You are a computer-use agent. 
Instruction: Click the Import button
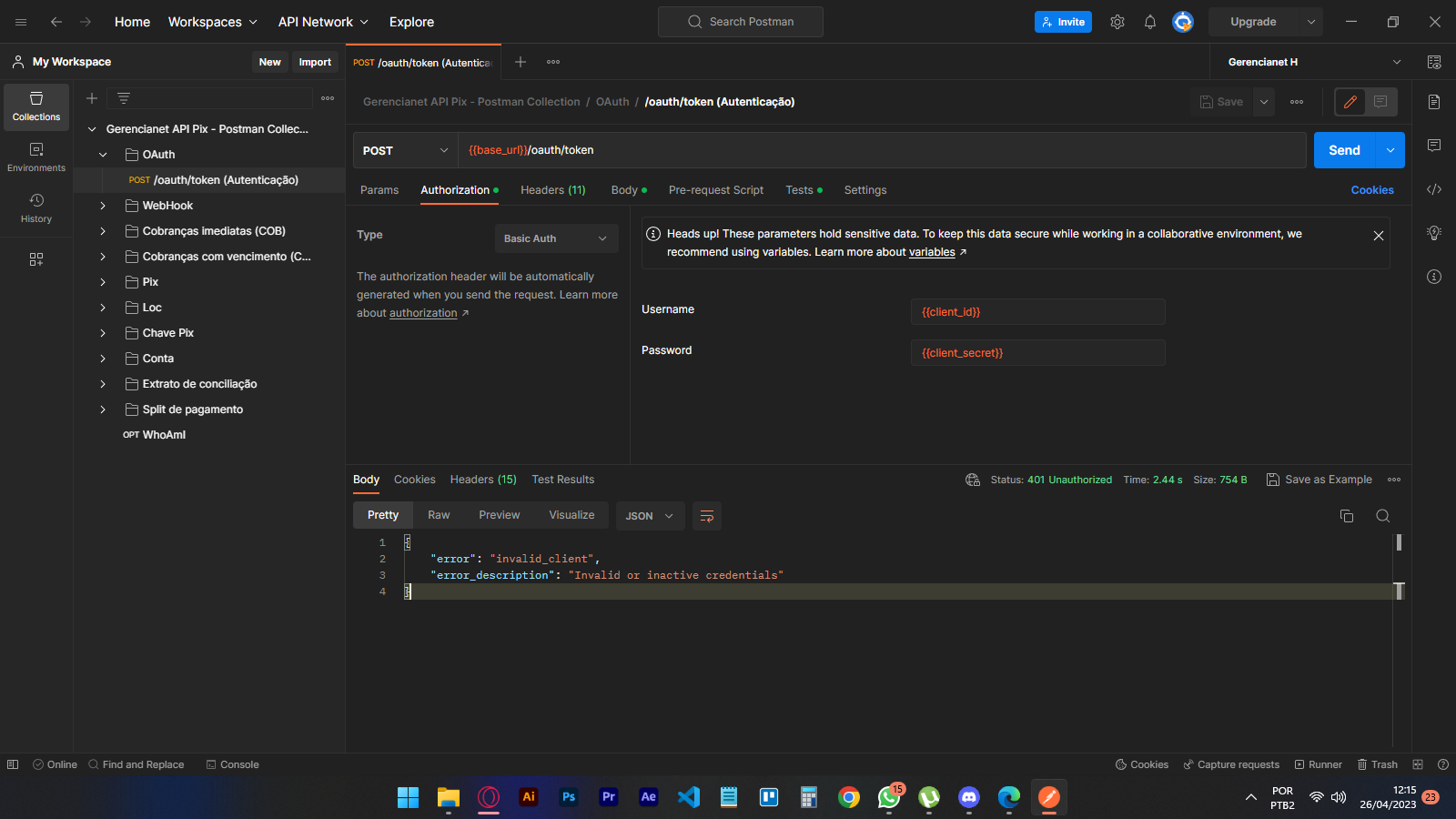pyautogui.click(x=315, y=62)
